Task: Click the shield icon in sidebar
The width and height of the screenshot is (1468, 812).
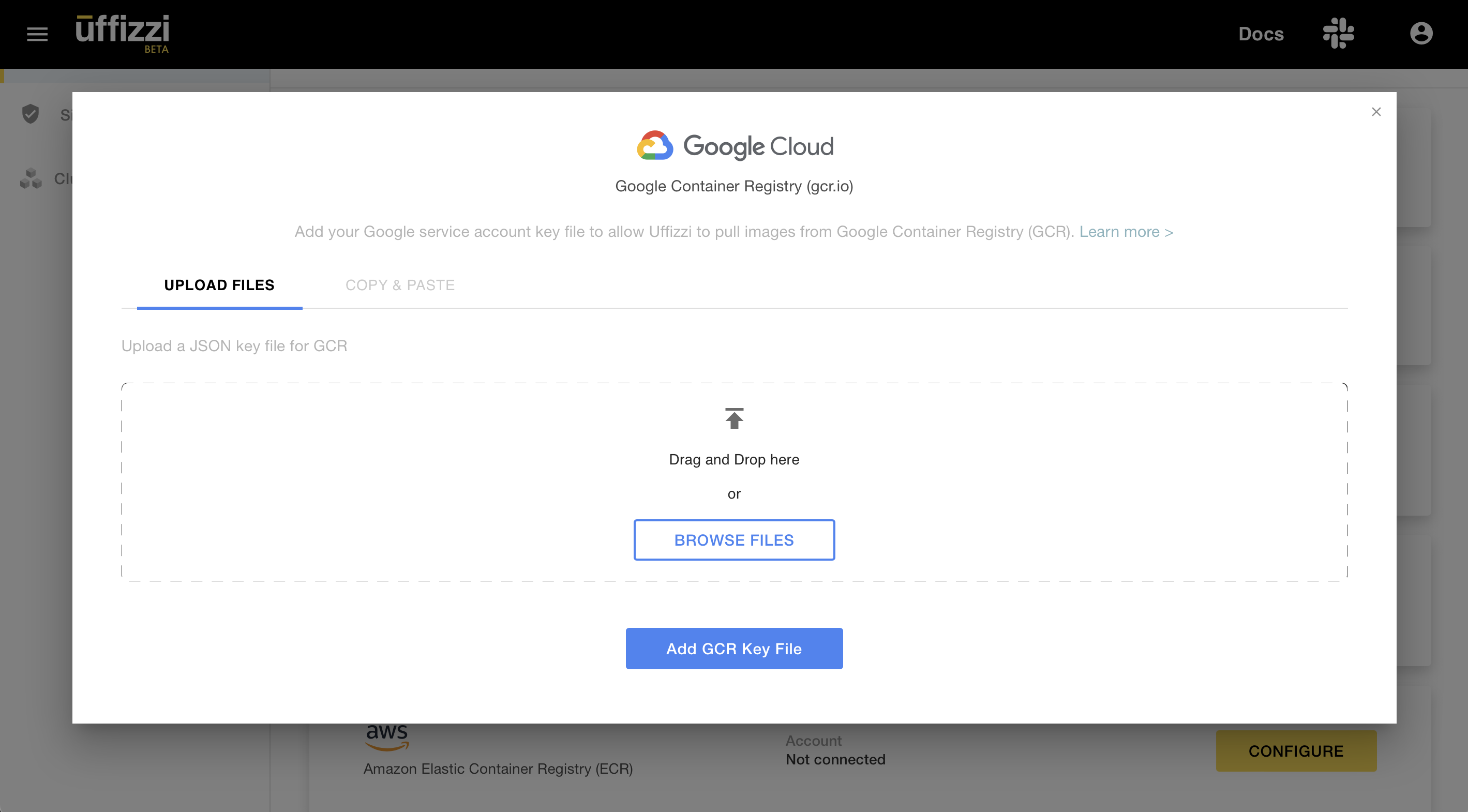Action: tap(30, 114)
